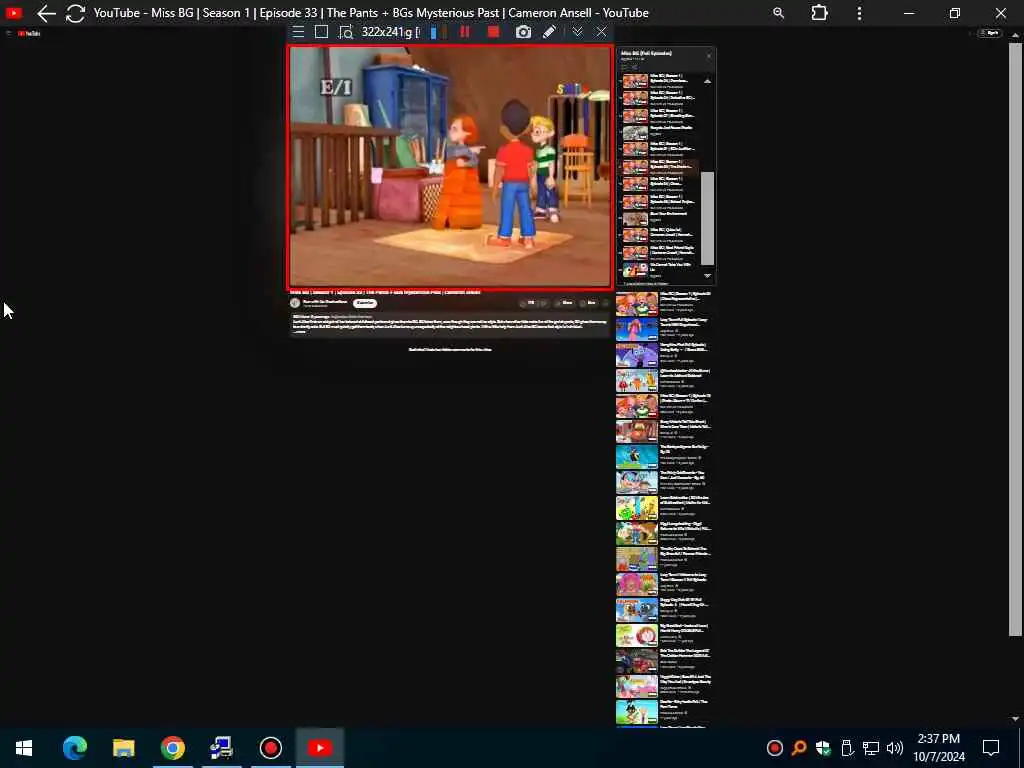Open the red record app on taskbar

pyautogui.click(x=270, y=748)
